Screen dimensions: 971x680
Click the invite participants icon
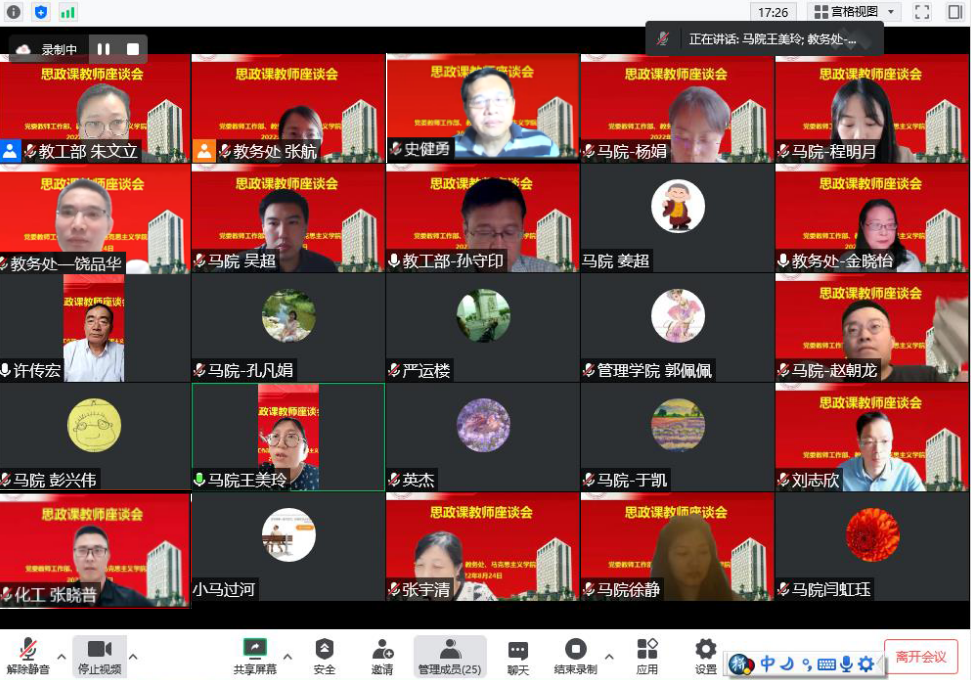tap(382, 655)
